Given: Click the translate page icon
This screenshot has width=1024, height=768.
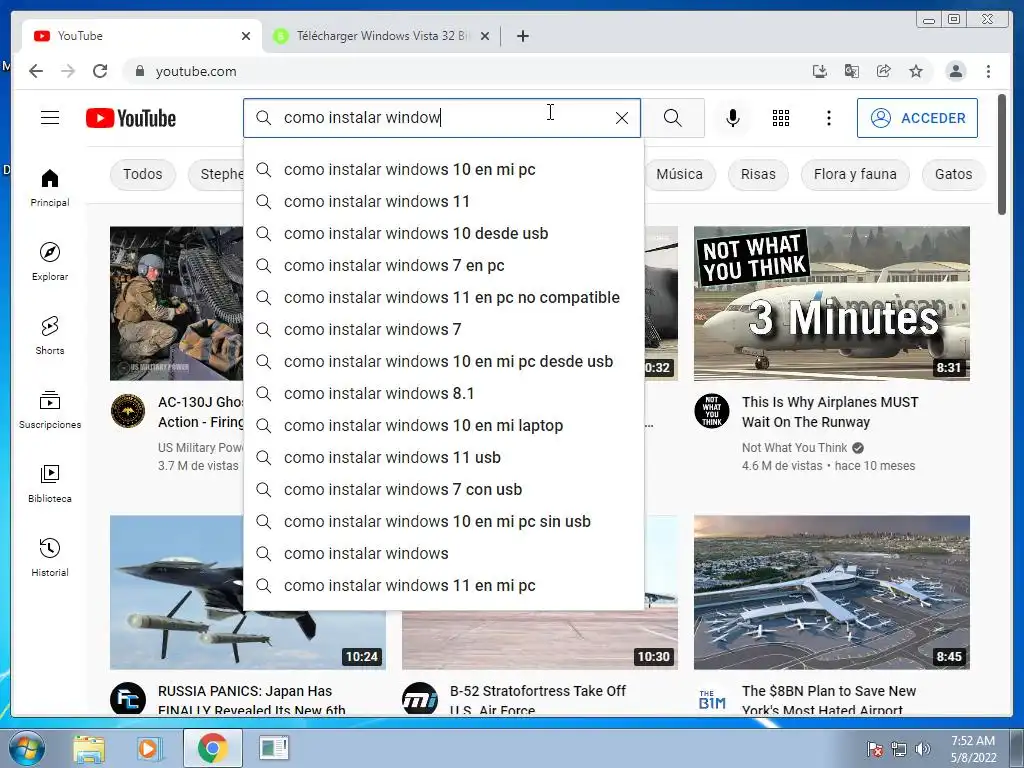Looking at the screenshot, I should tap(852, 71).
